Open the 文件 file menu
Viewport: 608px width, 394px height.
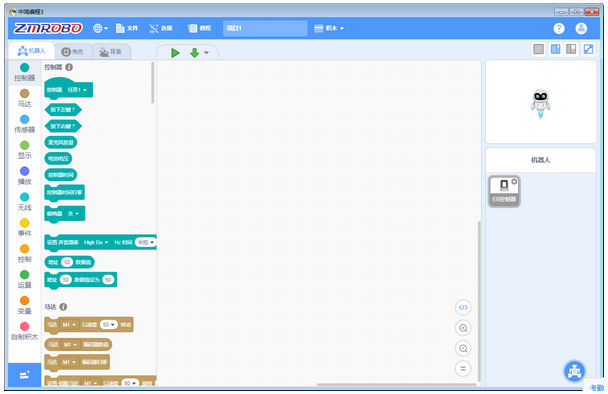[127, 28]
